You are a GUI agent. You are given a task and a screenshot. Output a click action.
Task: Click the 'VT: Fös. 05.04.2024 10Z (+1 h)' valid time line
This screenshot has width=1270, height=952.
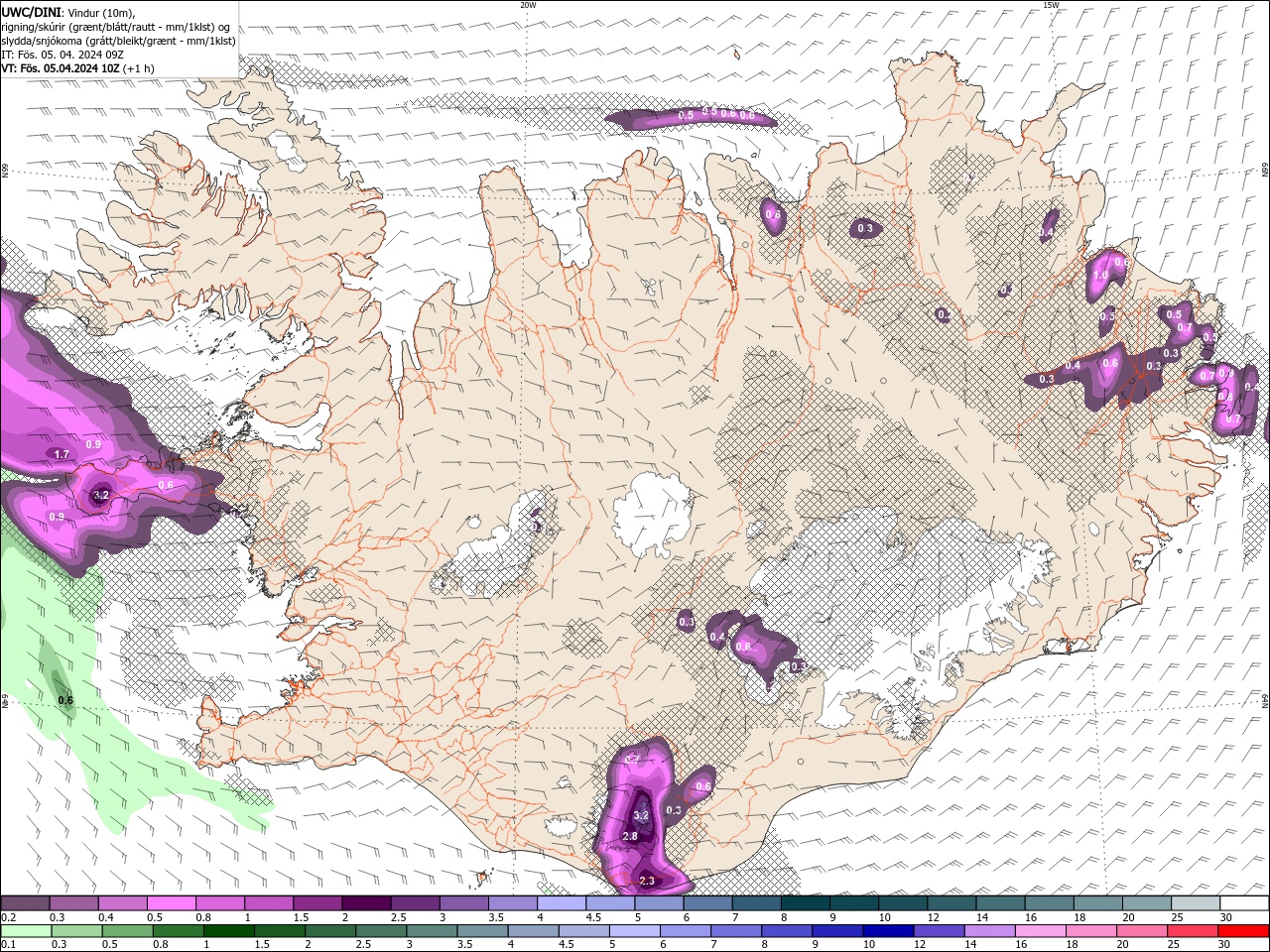(77, 68)
